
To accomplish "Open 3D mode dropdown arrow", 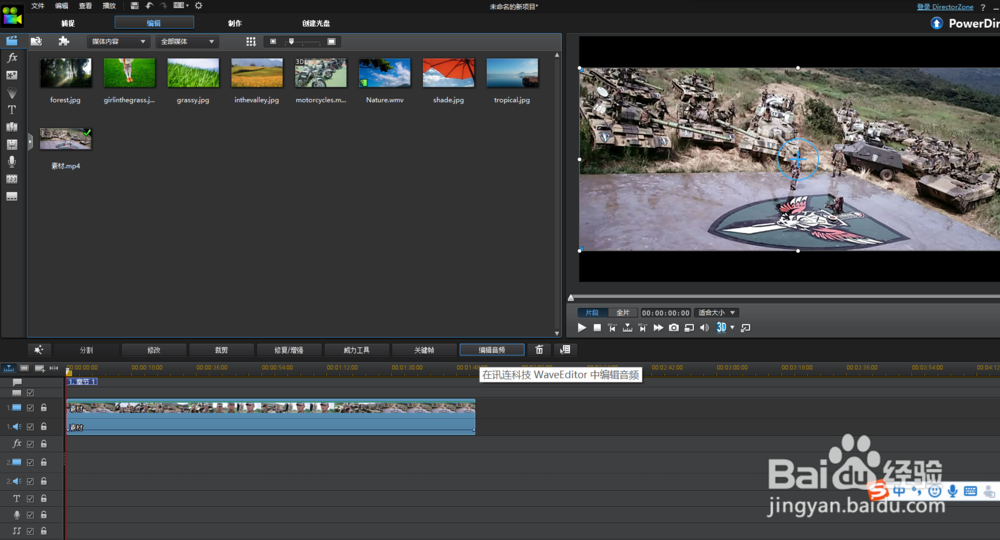I will coord(732,328).
